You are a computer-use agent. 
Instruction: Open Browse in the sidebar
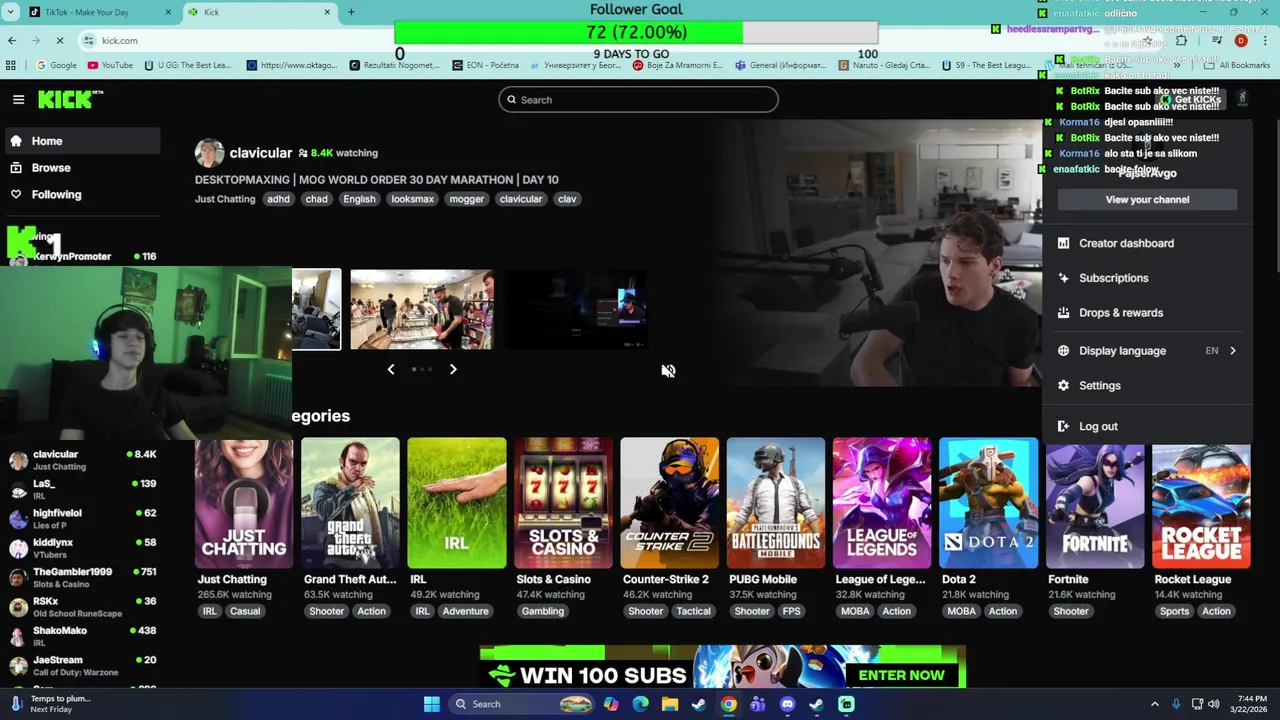(82, 168)
